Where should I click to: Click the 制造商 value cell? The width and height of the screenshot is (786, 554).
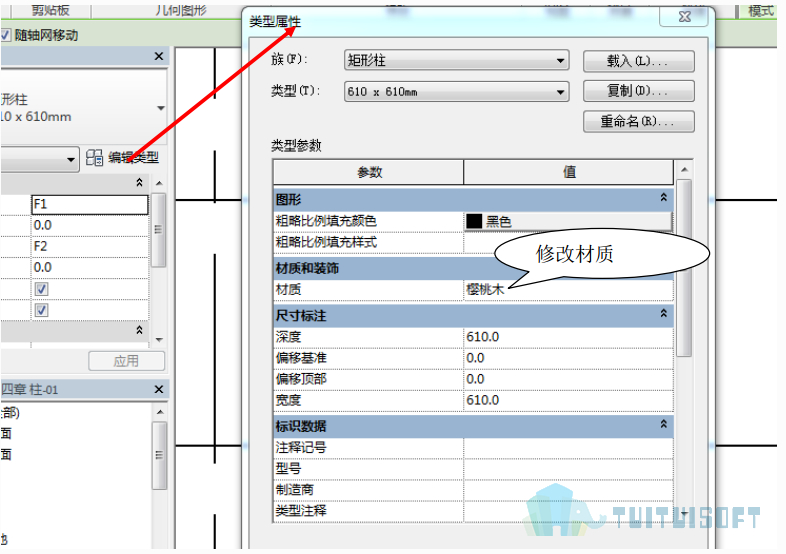(x=568, y=490)
